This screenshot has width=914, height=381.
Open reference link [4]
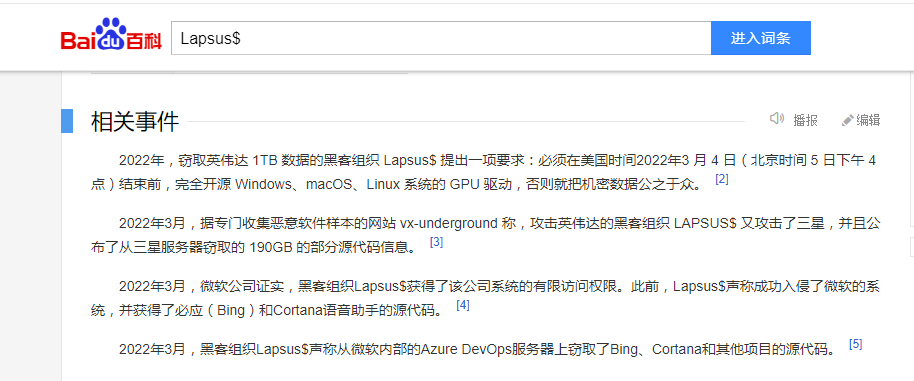click(x=463, y=305)
